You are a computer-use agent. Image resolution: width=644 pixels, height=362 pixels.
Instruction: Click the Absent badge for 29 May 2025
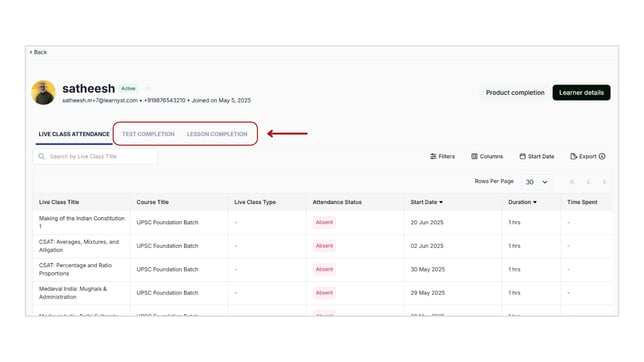click(x=324, y=293)
